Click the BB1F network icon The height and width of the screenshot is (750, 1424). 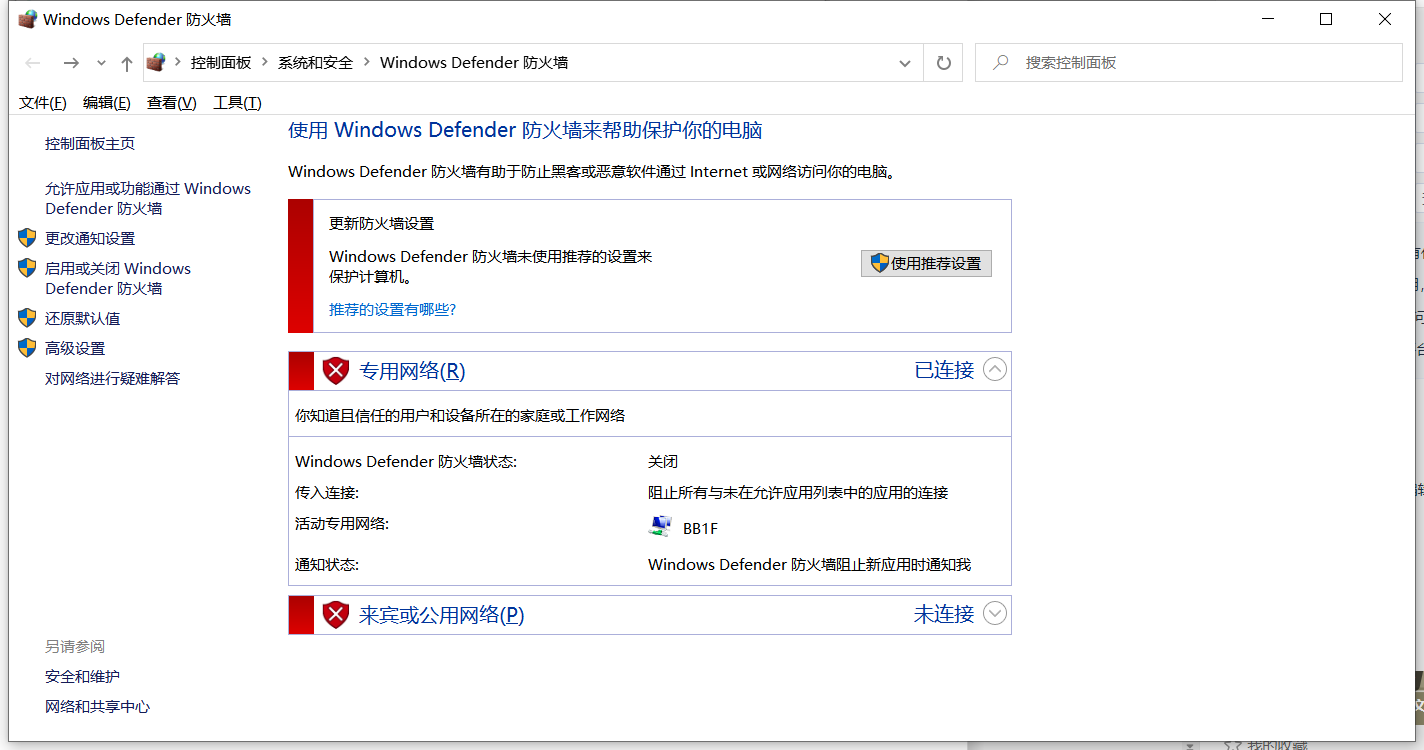pos(660,528)
